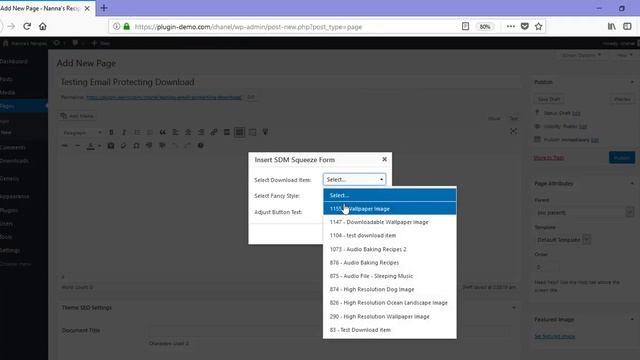Insert or edit a link
Image resolution: width=640 pixels, height=360 pixels.
pos(214,132)
